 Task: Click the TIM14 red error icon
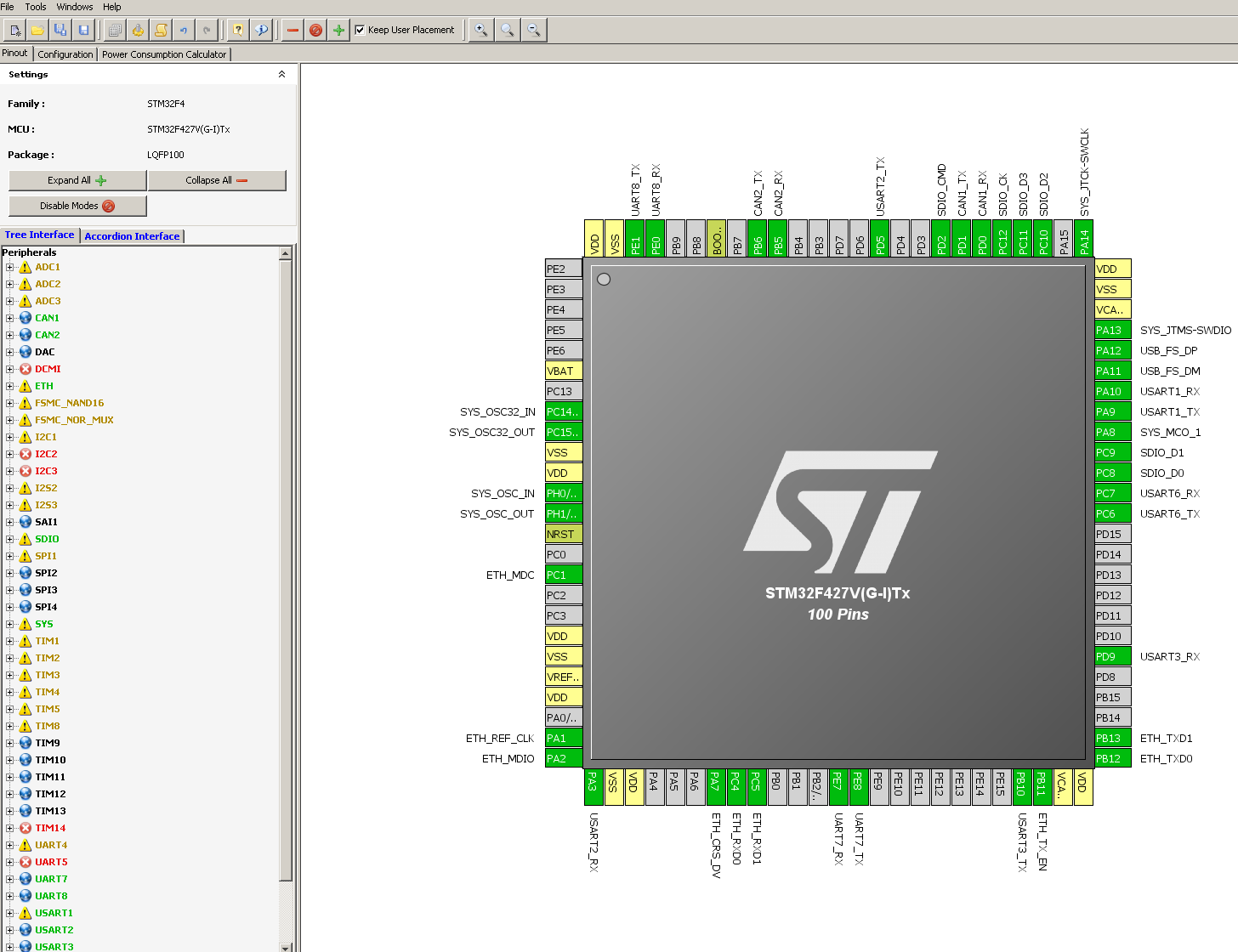tap(26, 828)
